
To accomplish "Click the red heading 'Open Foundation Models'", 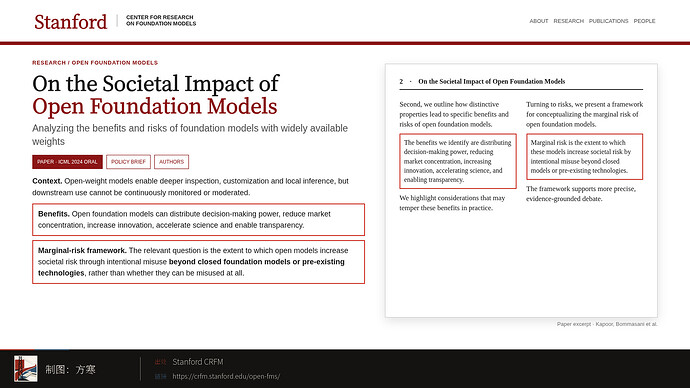I will coord(154,106).
